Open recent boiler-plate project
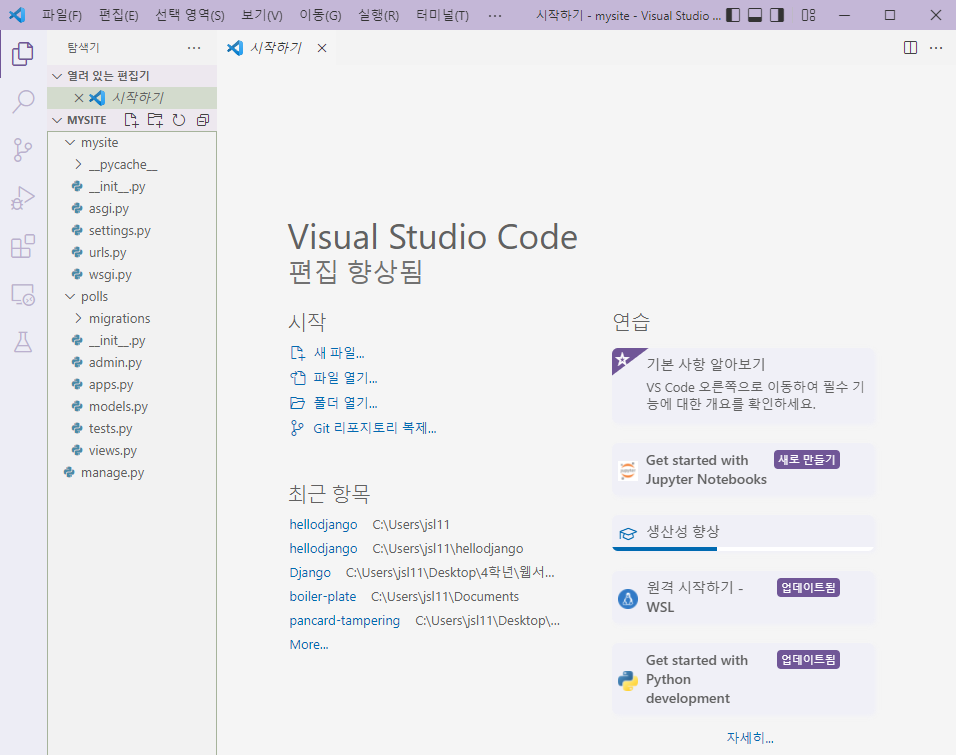Screen dimensions: 956x755 point(323,596)
